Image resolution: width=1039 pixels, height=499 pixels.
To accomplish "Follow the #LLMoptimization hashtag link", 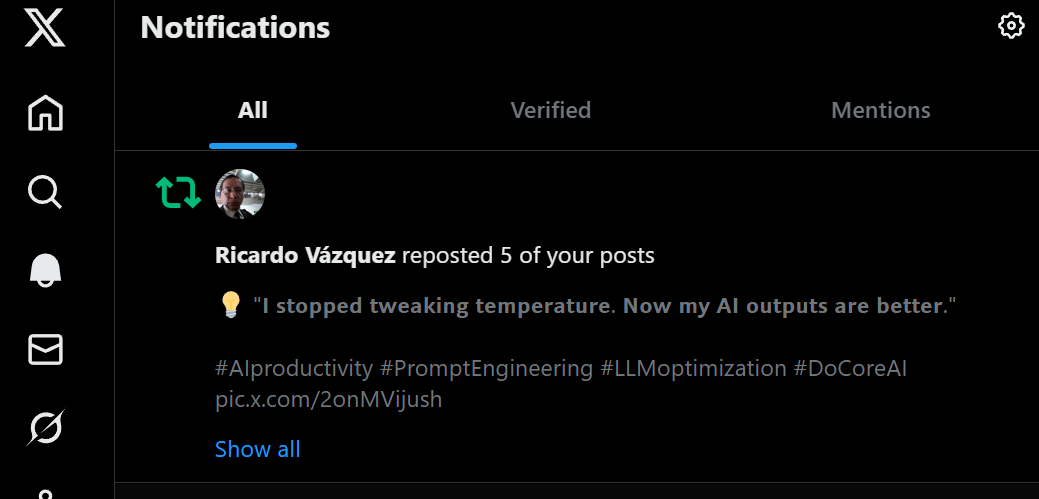I will (x=693, y=369).
